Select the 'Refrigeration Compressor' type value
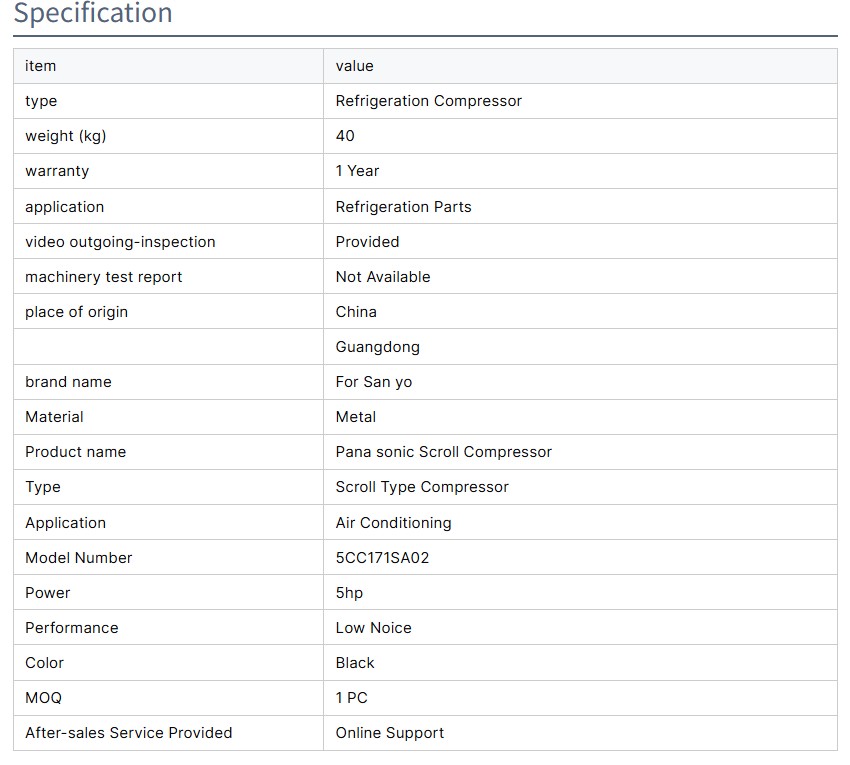The image size is (850, 765). [428, 101]
